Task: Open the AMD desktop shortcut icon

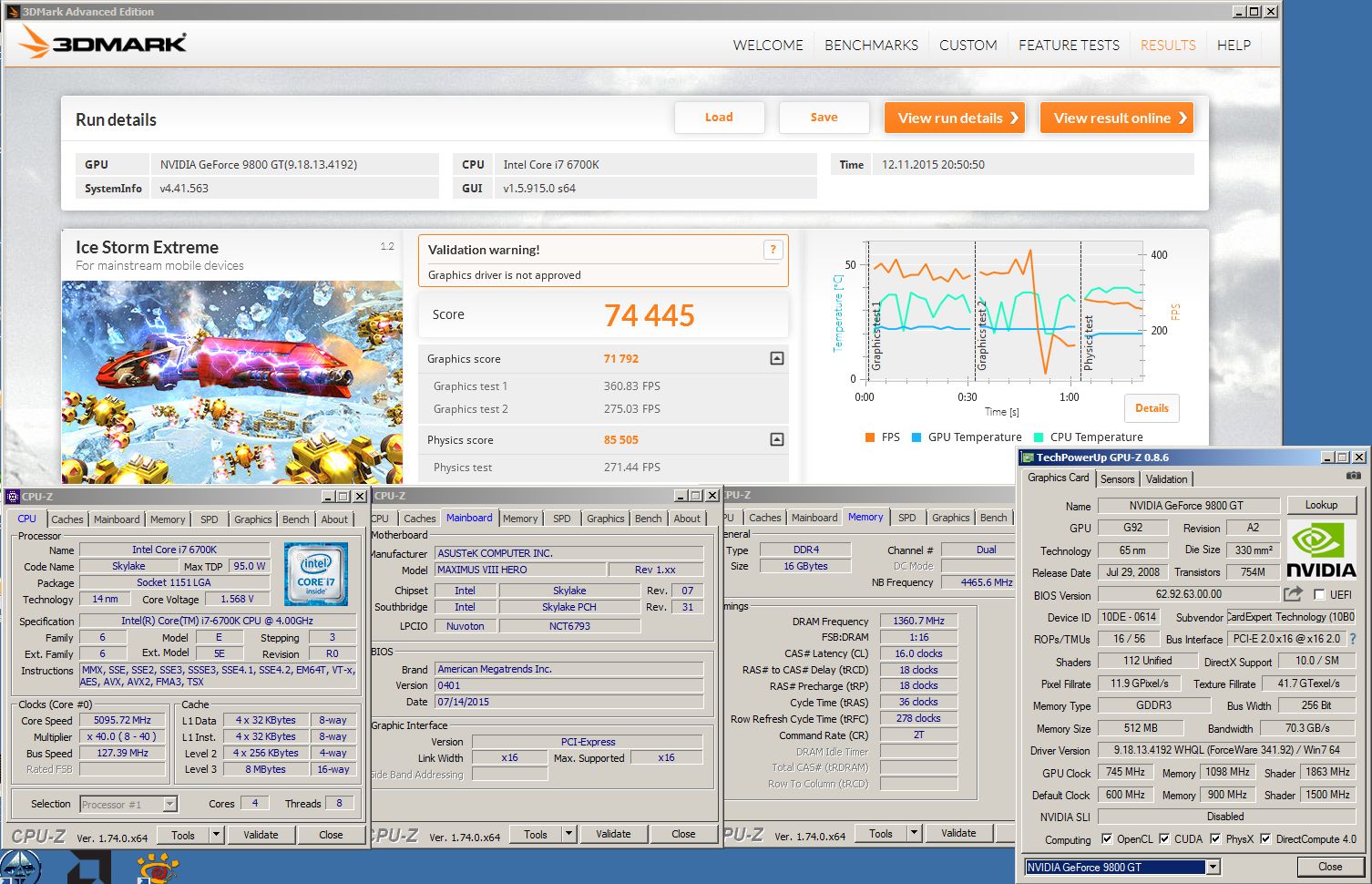Action: click(89, 867)
